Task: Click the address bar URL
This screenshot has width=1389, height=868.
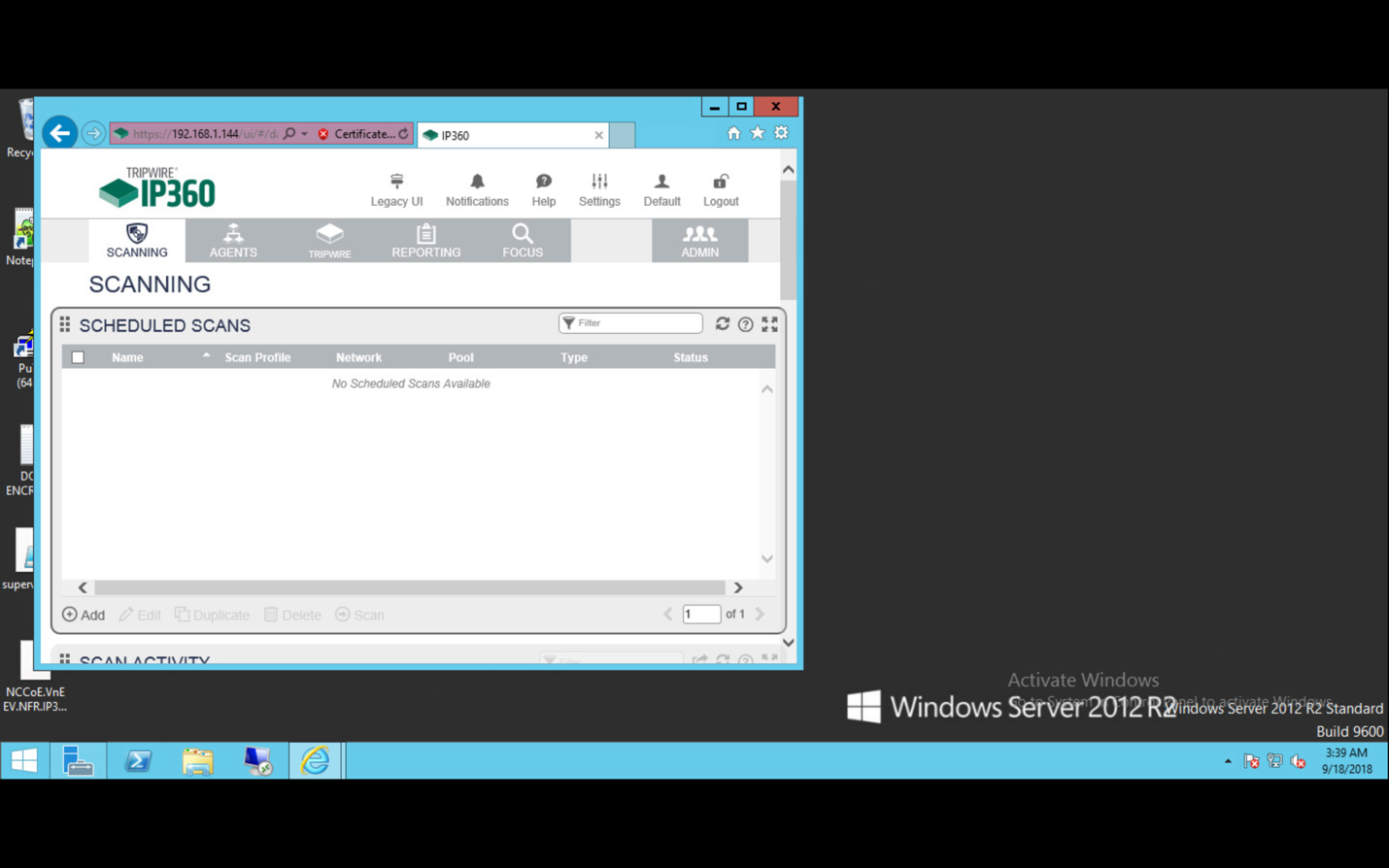Action: click(205, 134)
